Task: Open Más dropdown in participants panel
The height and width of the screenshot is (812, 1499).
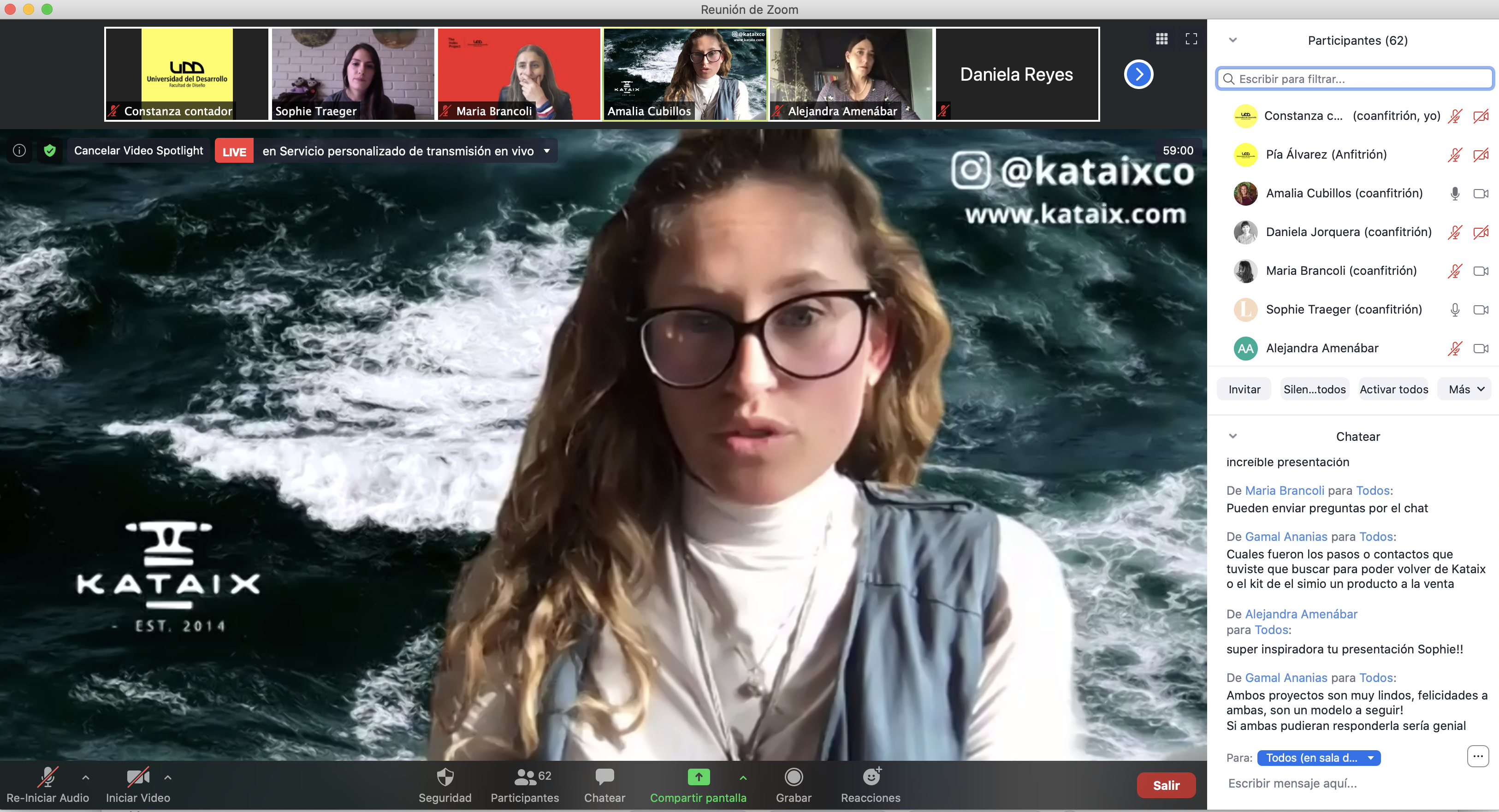Action: click(x=1465, y=390)
